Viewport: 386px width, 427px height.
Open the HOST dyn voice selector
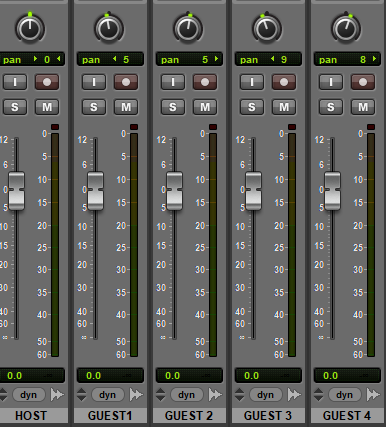coord(29,395)
